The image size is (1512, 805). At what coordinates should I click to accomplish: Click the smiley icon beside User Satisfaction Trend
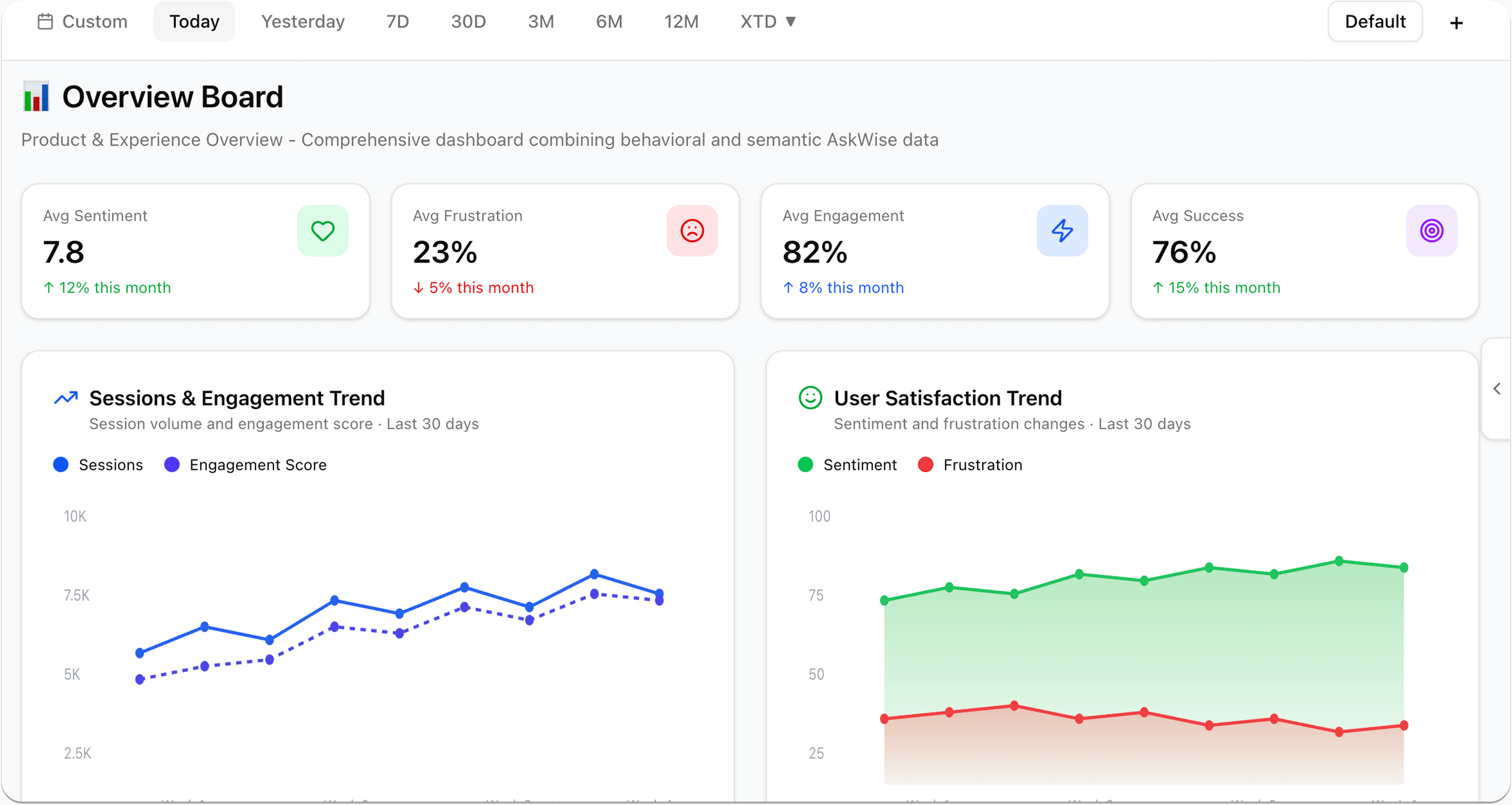[810, 398]
